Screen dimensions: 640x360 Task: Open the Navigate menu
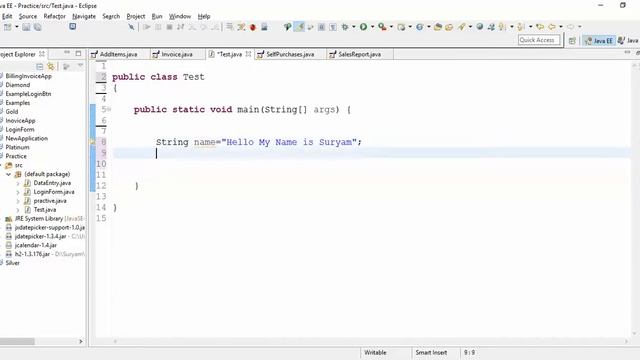(84, 16)
